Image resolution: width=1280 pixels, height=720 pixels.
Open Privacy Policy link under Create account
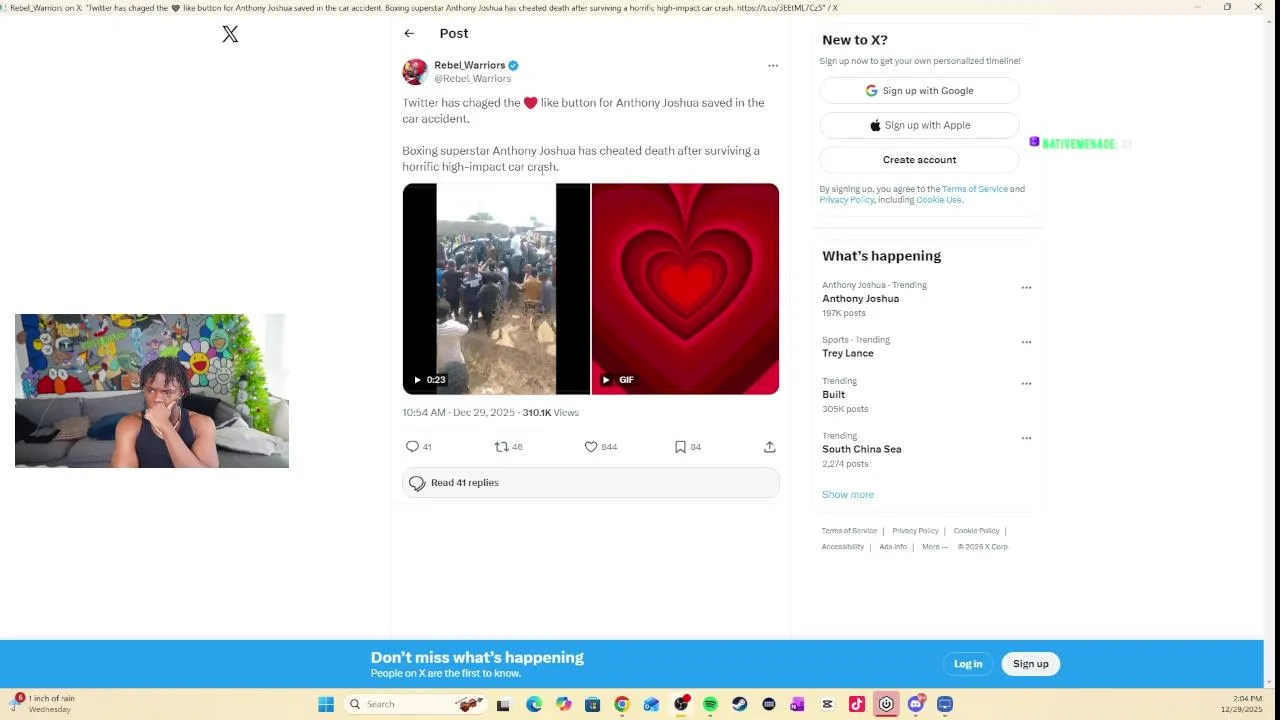(x=846, y=200)
